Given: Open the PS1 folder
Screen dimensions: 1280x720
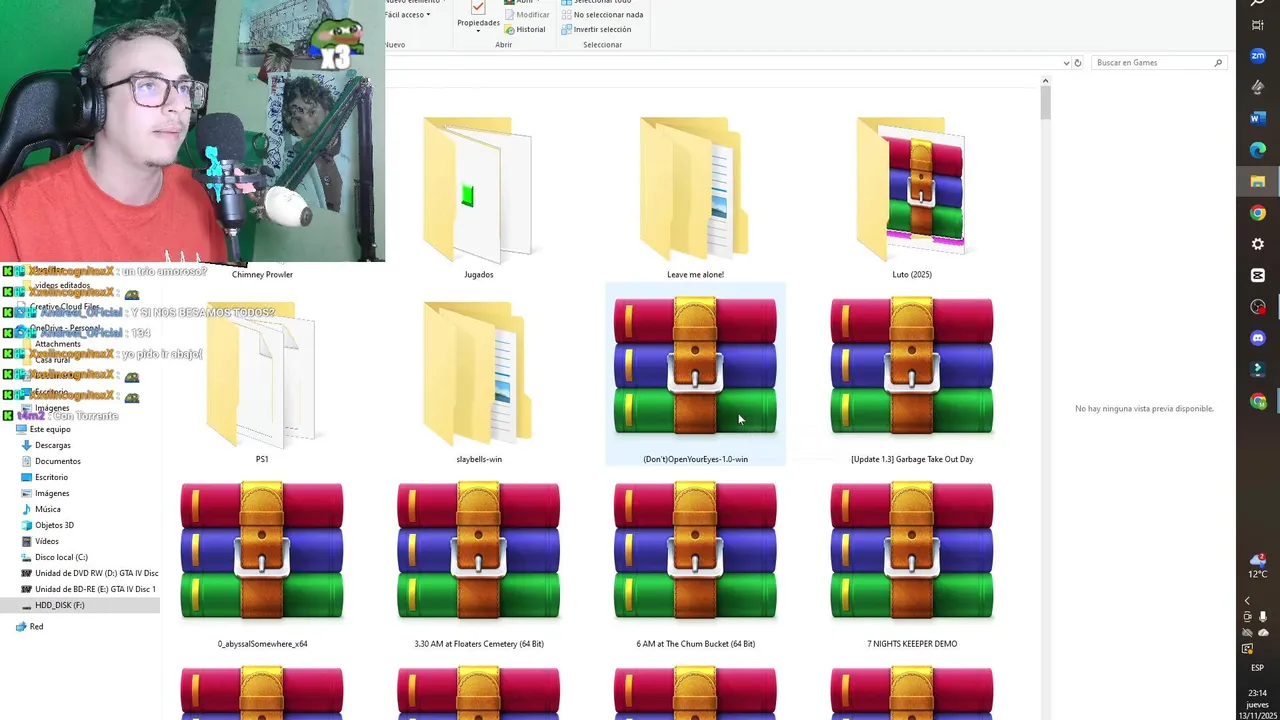Looking at the screenshot, I should tap(262, 380).
